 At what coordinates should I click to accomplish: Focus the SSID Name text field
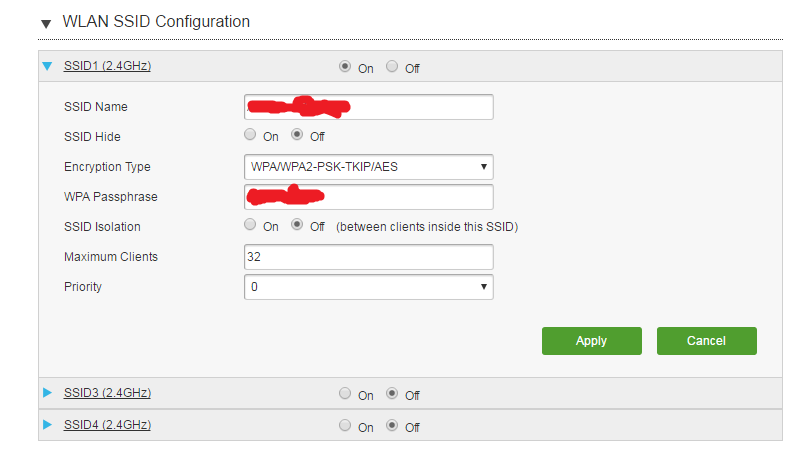pyautogui.click(x=369, y=107)
